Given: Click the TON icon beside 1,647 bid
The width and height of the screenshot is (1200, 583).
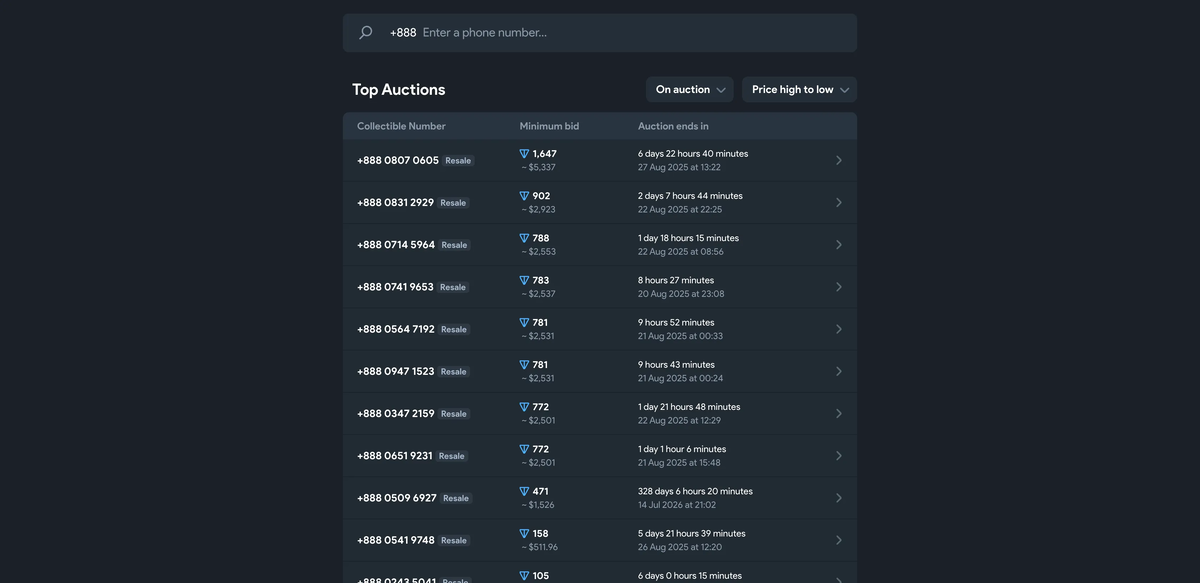Looking at the screenshot, I should (x=524, y=154).
